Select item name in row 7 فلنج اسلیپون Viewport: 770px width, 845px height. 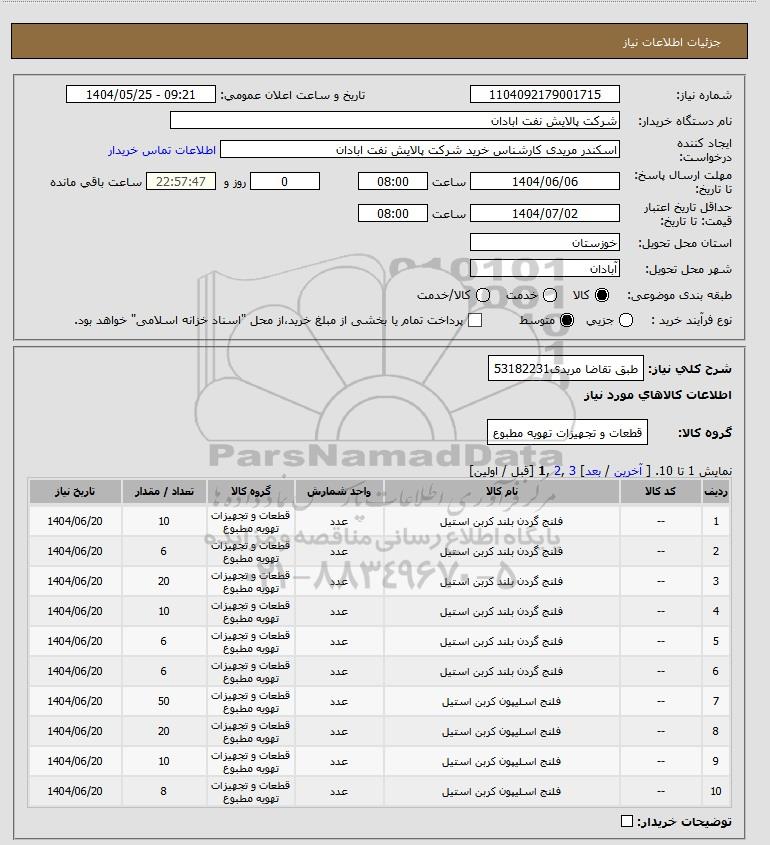coord(502,702)
